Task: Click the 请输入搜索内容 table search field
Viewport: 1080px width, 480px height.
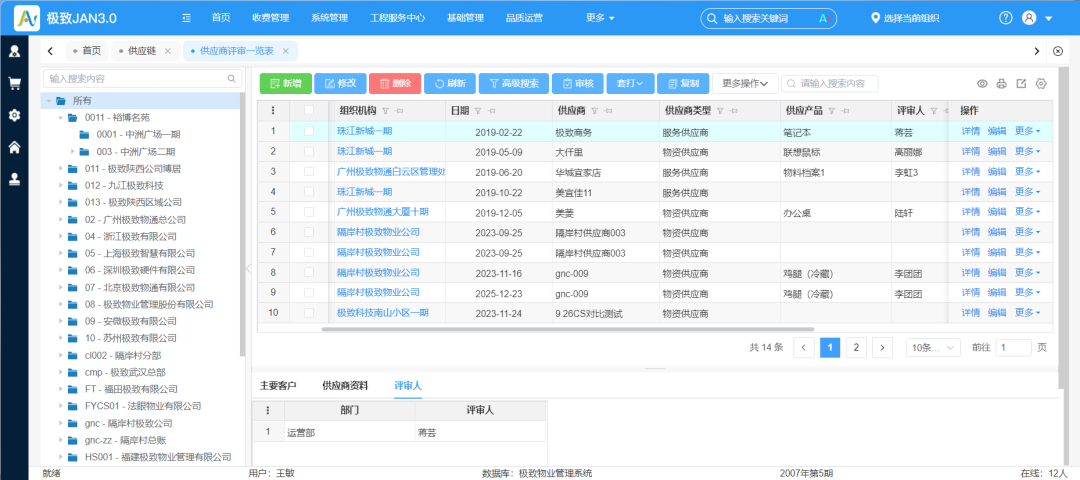Action: (830, 83)
